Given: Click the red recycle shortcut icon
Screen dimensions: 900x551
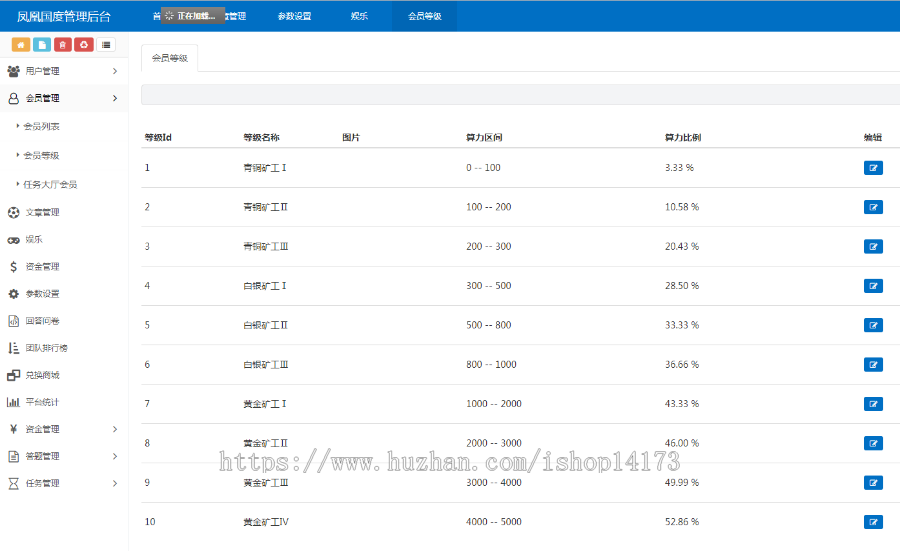Looking at the screenshot, I should pos(84,45).
